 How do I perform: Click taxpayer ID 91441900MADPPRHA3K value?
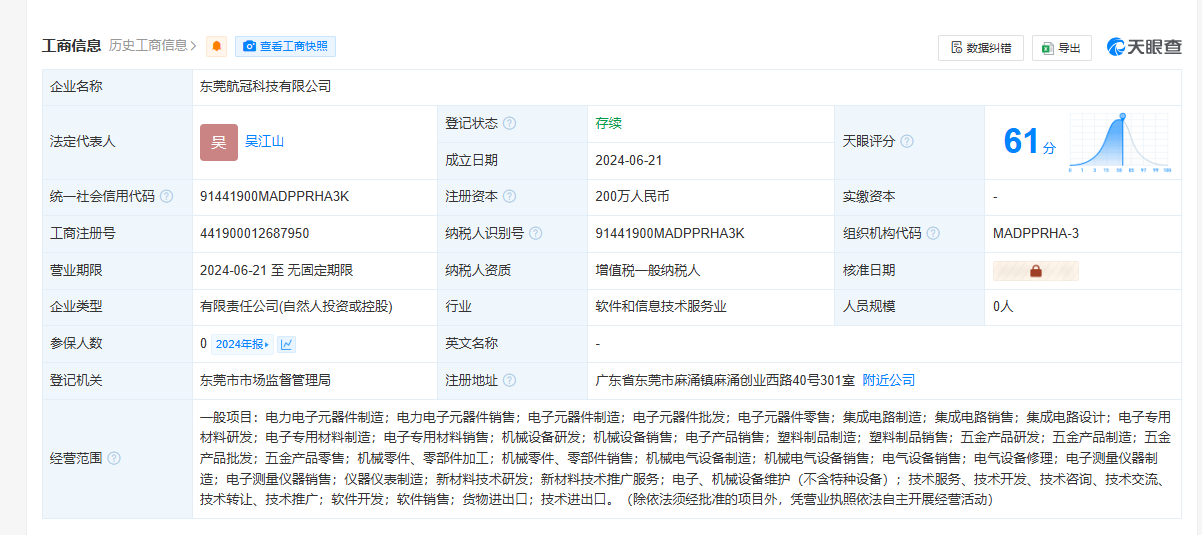point(669,234)
